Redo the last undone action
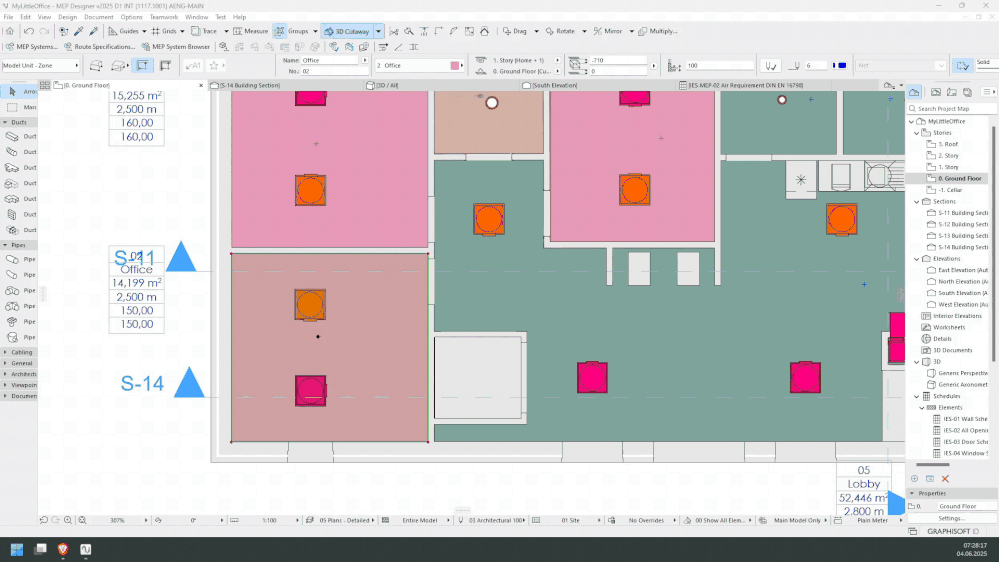Screen dimensions: 999x562 pos(44,31)
